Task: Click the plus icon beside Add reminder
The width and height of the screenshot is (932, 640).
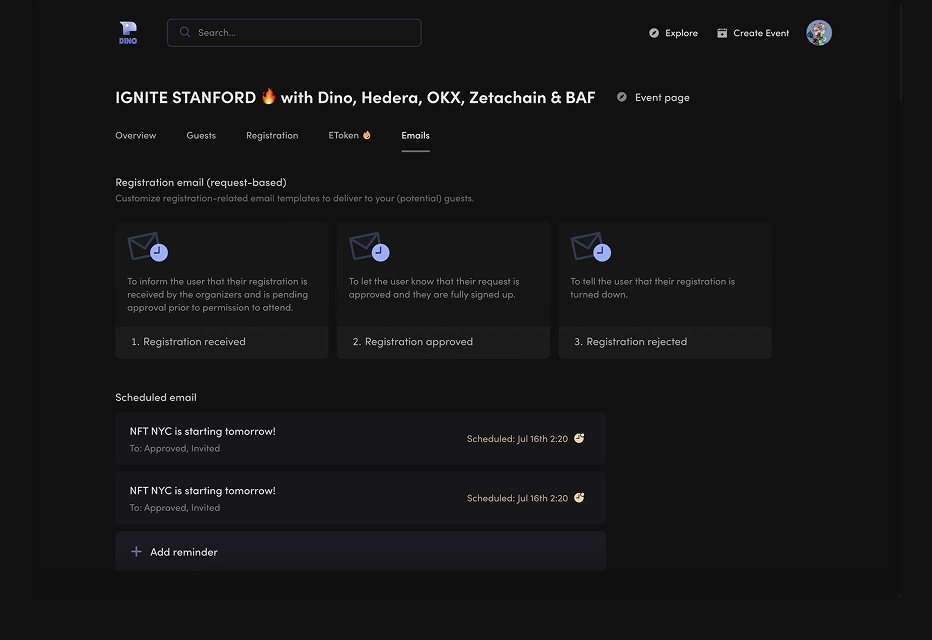Action: pos(134,550)
